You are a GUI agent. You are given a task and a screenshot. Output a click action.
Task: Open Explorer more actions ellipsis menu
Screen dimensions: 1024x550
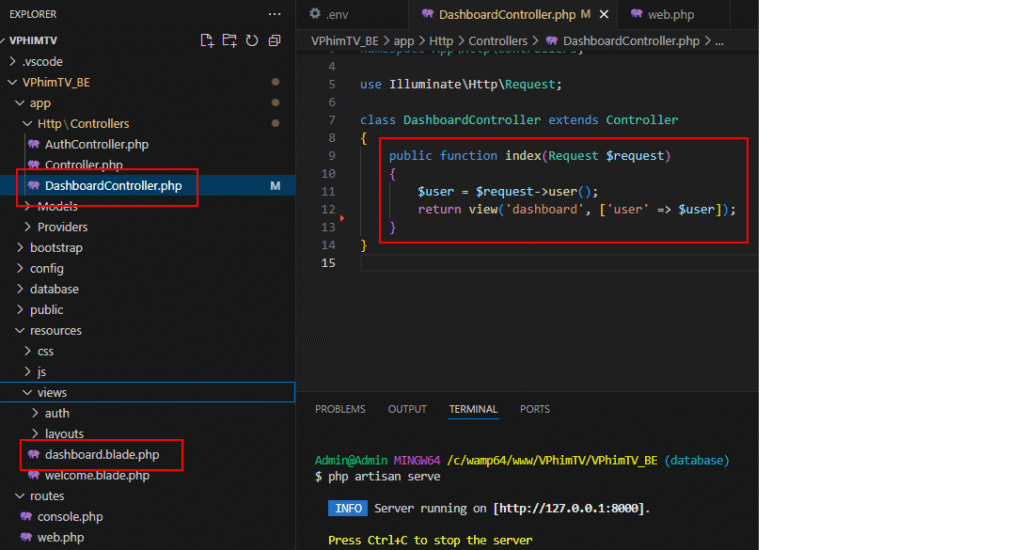[x=274, y=14]
